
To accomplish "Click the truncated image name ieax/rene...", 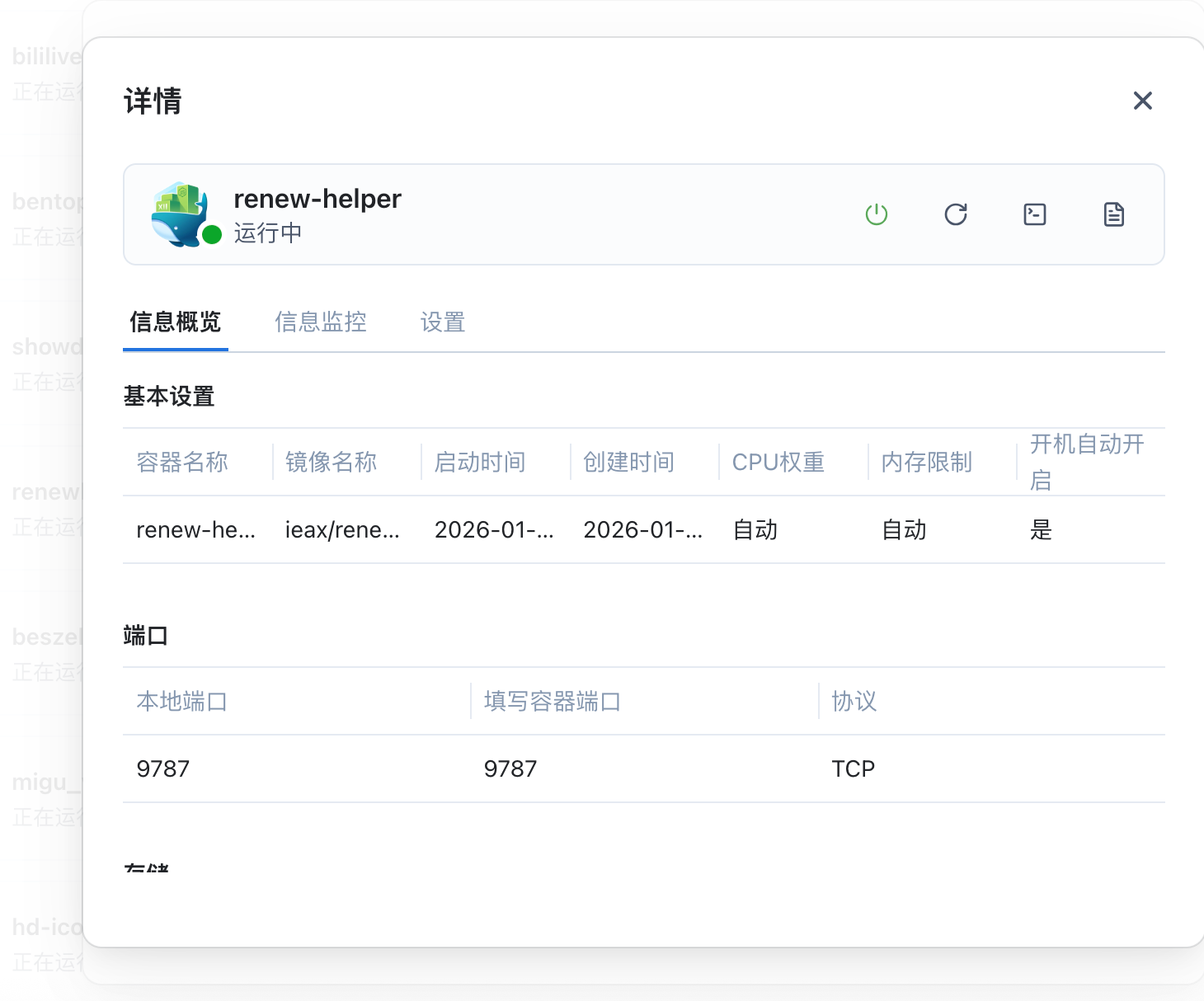I will point(342,529).
